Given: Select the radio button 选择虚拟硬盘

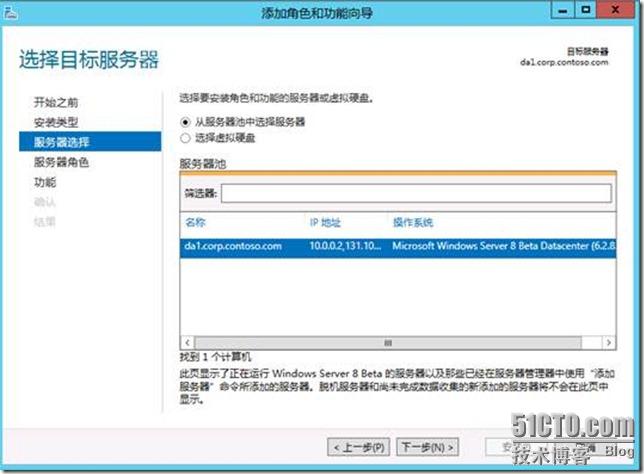Looking at the screenshot, I should 185,138.
